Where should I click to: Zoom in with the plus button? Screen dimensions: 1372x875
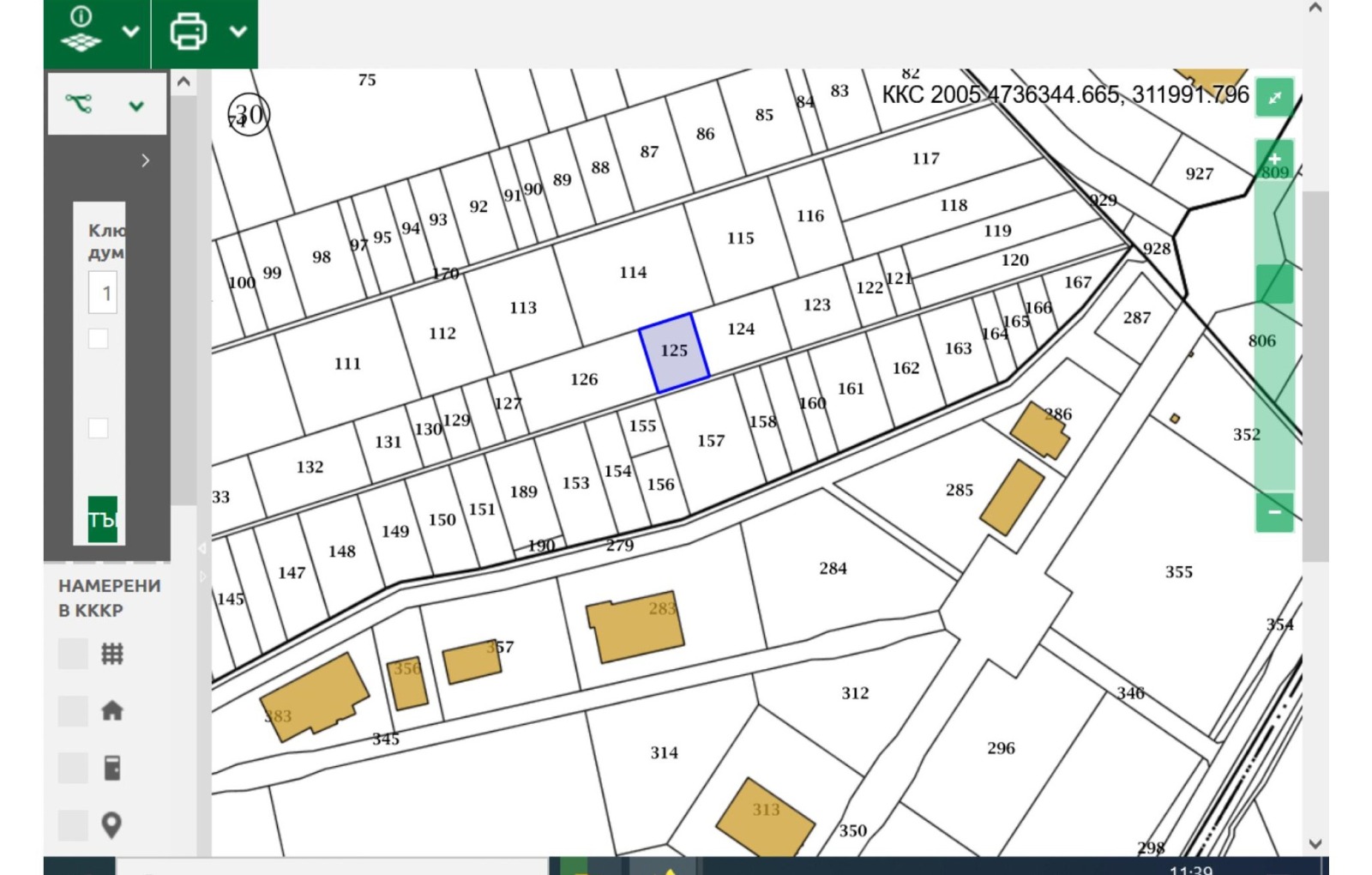(x=1274, y=159)
